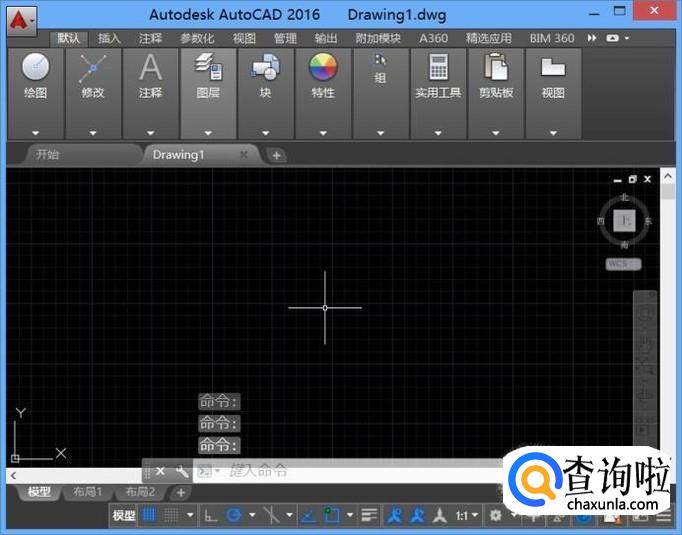Viewport: 682px width, 535px height.
Task: Click the 模型 status bar button
Action: [124, 516]
